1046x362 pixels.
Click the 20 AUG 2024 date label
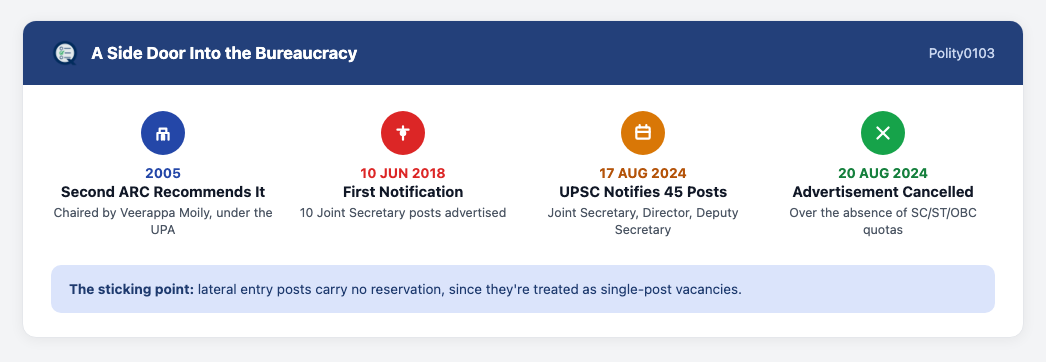883,173
